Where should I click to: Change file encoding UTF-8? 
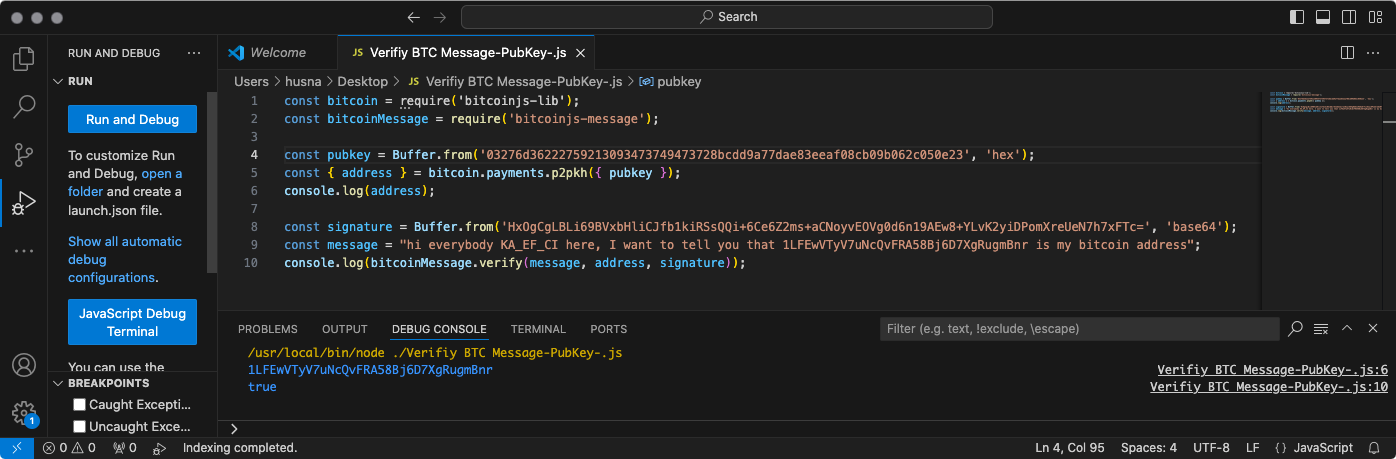point(1211,448)
